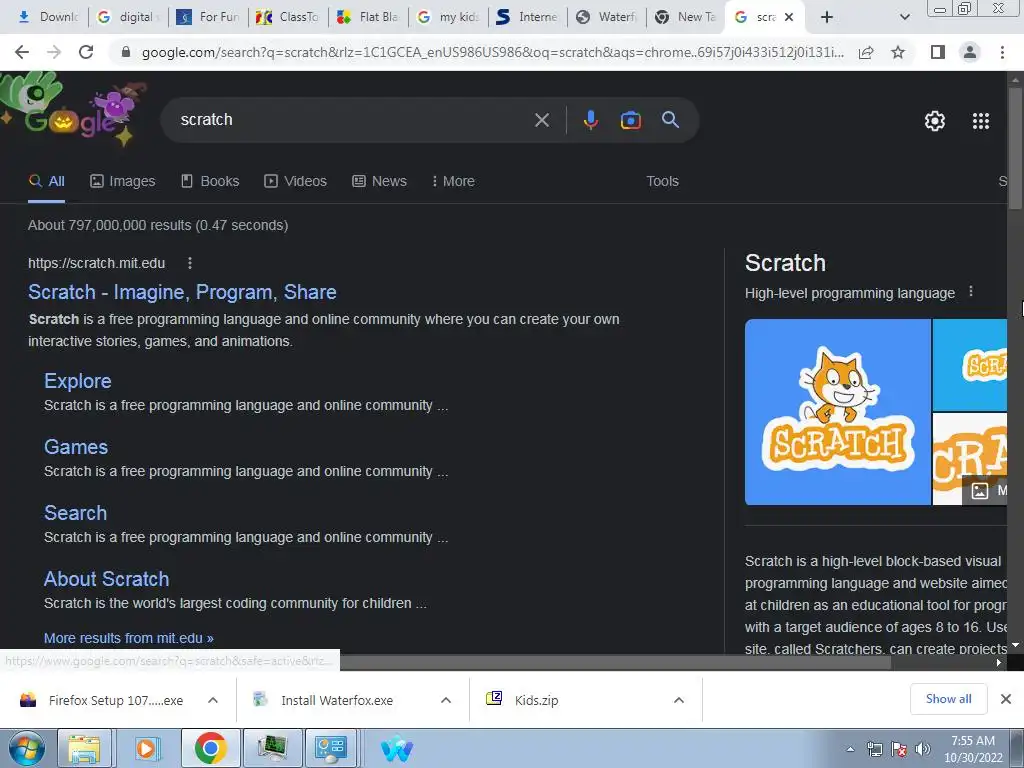This screenshot has height=768, width=1024.
Task: Open new browser tab
Action: point(826,17)
